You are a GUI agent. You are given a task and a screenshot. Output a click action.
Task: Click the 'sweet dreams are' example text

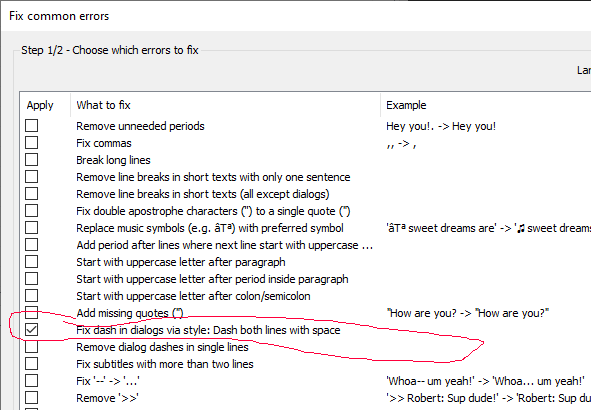tap(488, 228)
